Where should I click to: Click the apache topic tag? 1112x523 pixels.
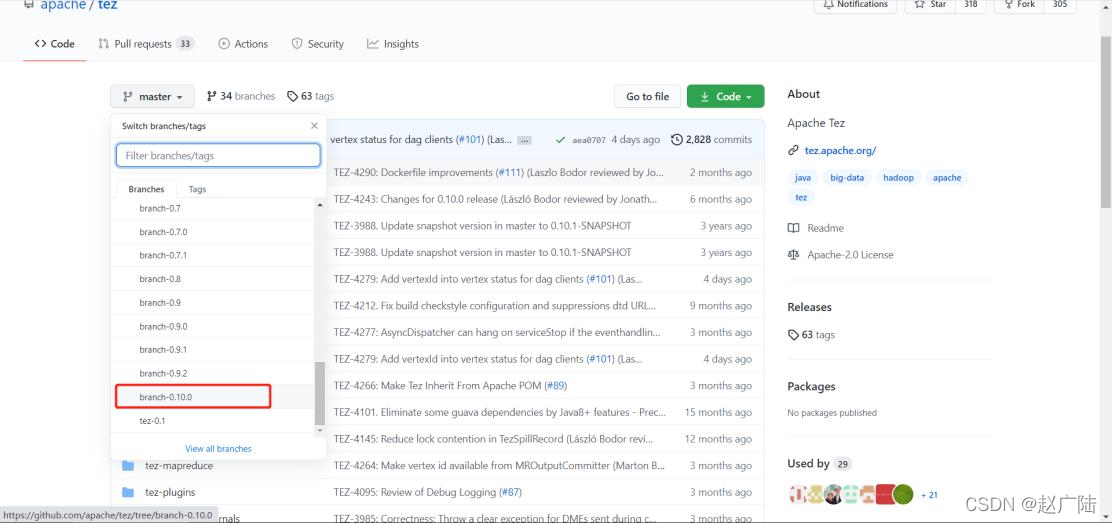click(947, 177)
